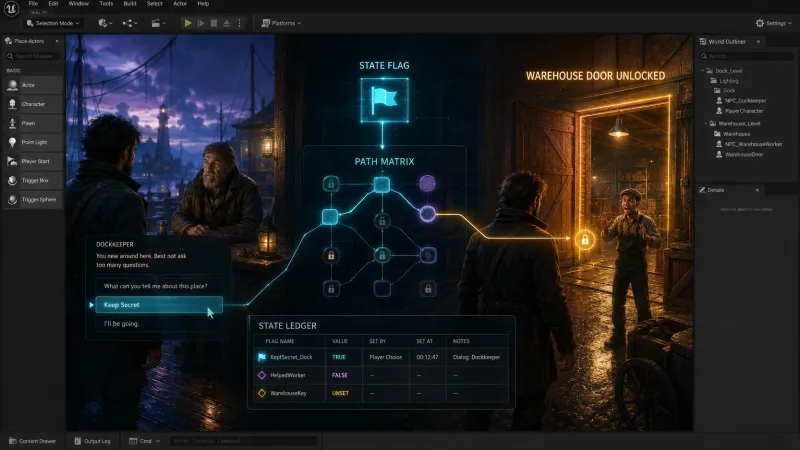Click the console command input field

243,441
